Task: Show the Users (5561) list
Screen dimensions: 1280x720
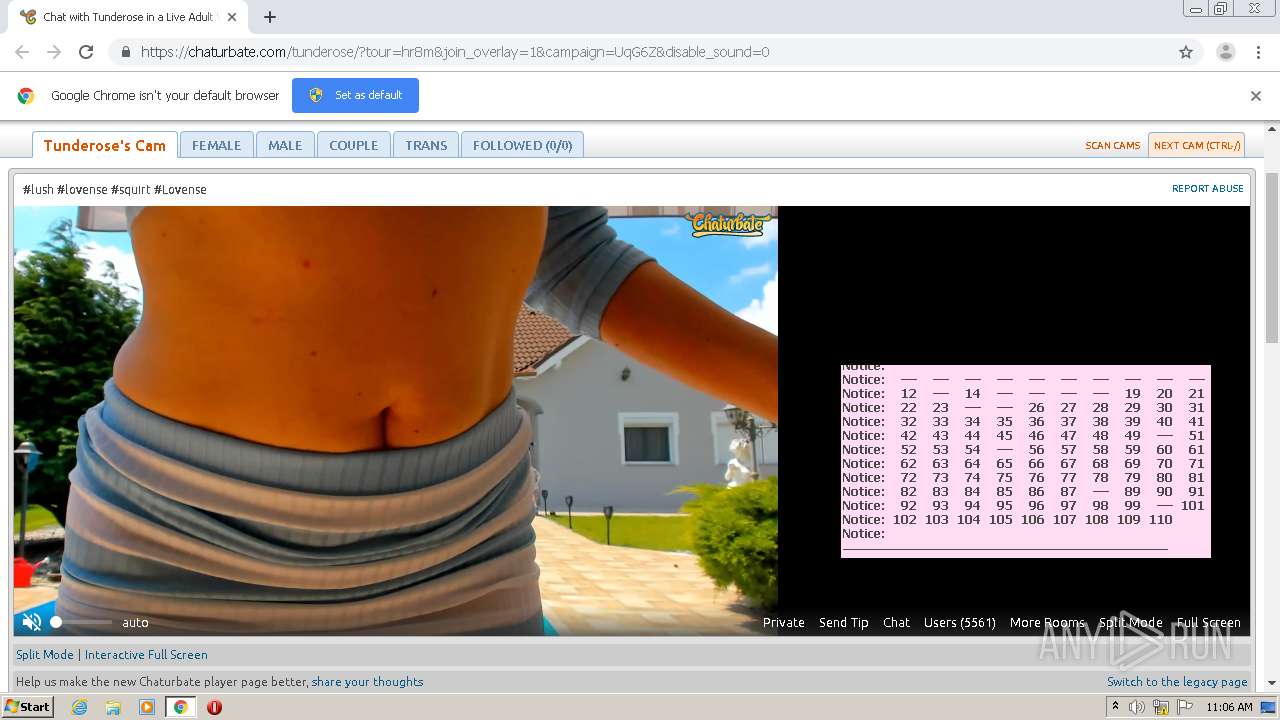Action: [x=959, y=622]
